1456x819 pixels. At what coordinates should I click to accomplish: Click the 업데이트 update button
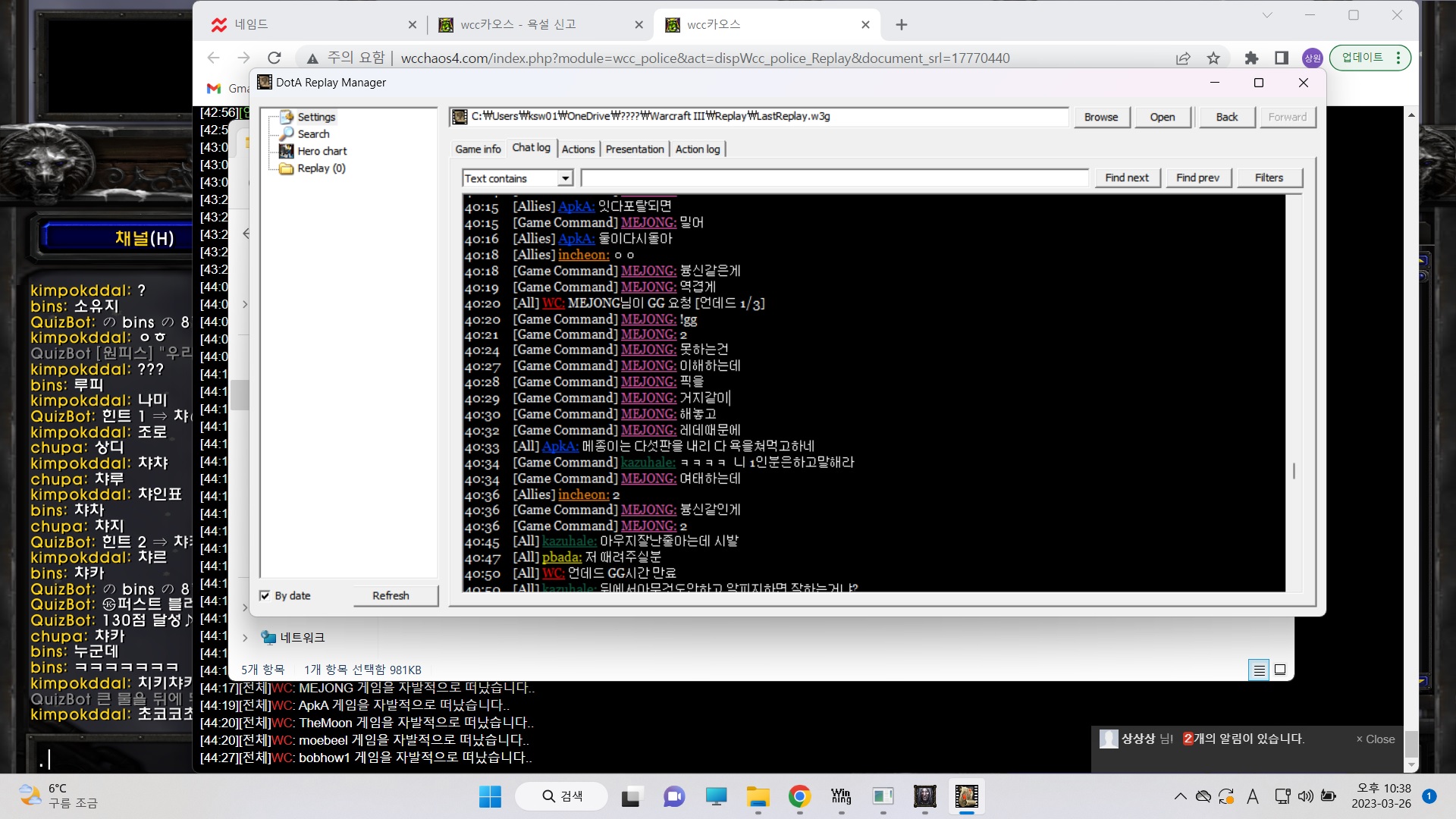pos(1370,58)
